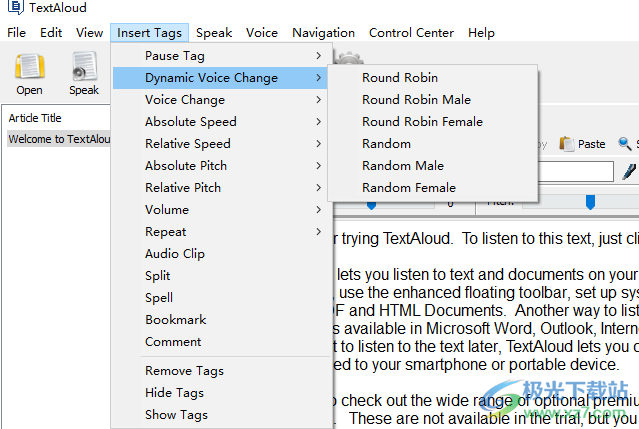Expand the Relative Pitch submenu
Viewport: 639px width, 429px height.
[x=220, y=188]
